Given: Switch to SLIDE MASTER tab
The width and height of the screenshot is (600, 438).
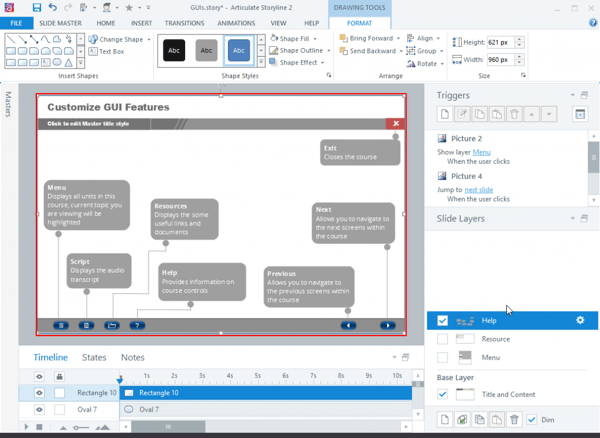Looking at the screenshot, I should point(60,23).
